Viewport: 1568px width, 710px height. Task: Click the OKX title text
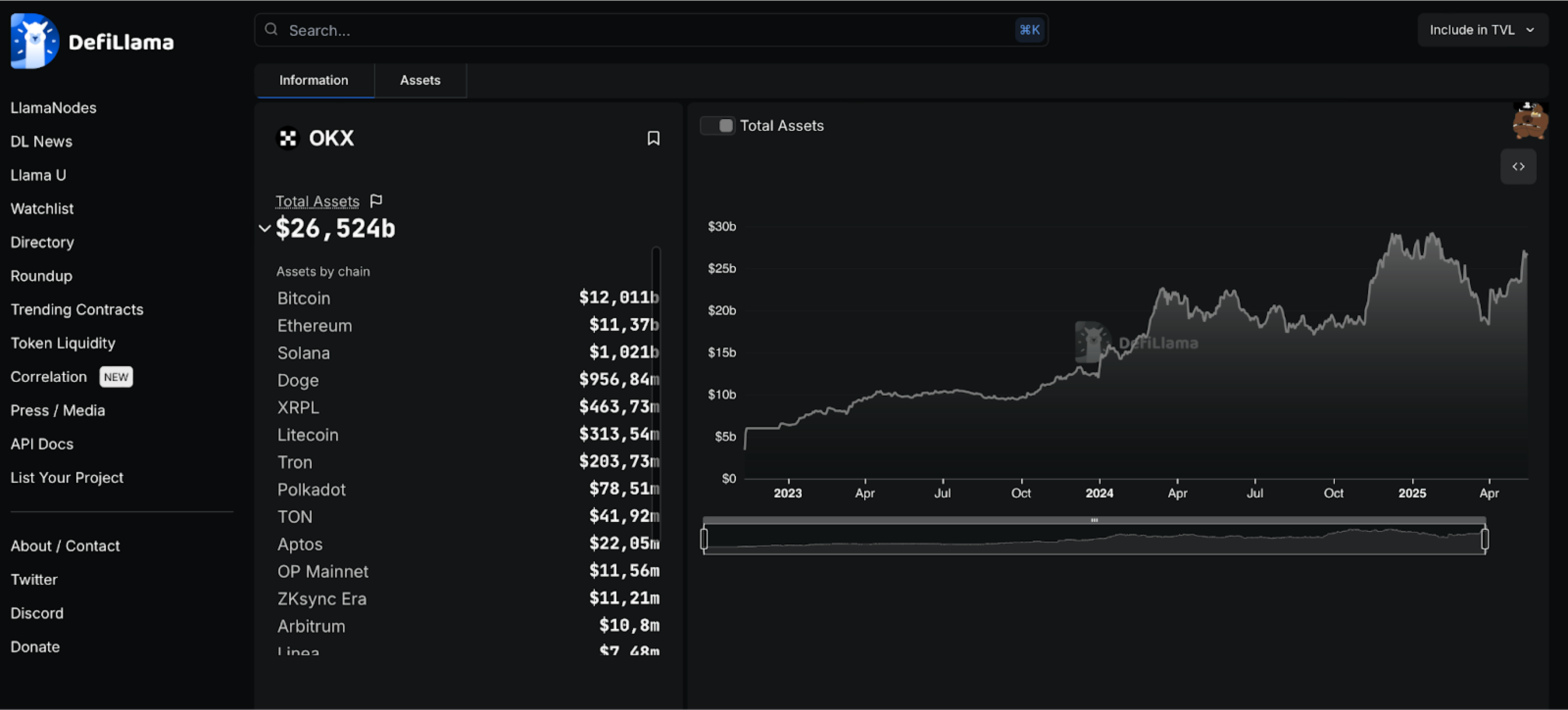point(331,138)
